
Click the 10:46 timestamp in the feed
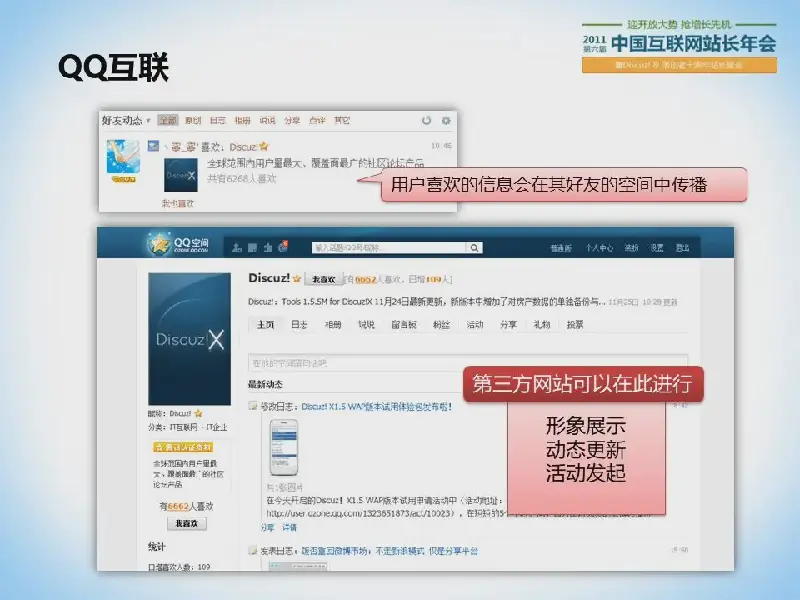(441, 146)
